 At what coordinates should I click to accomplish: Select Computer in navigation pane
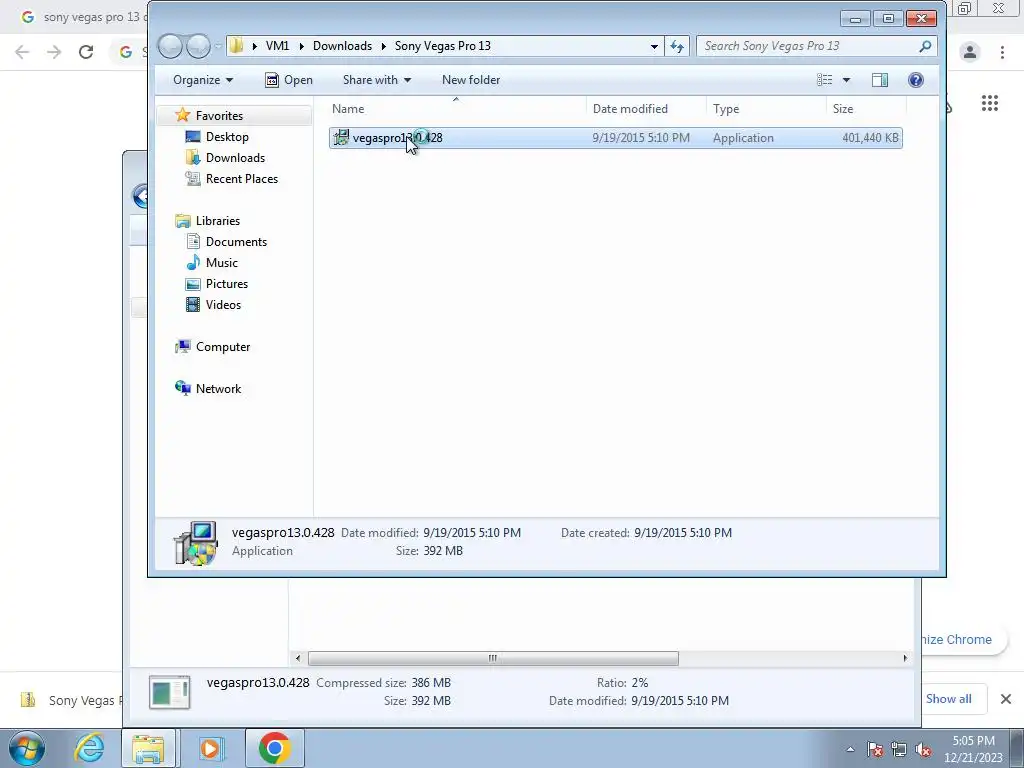pyautogui.click(x=223, y=347)
